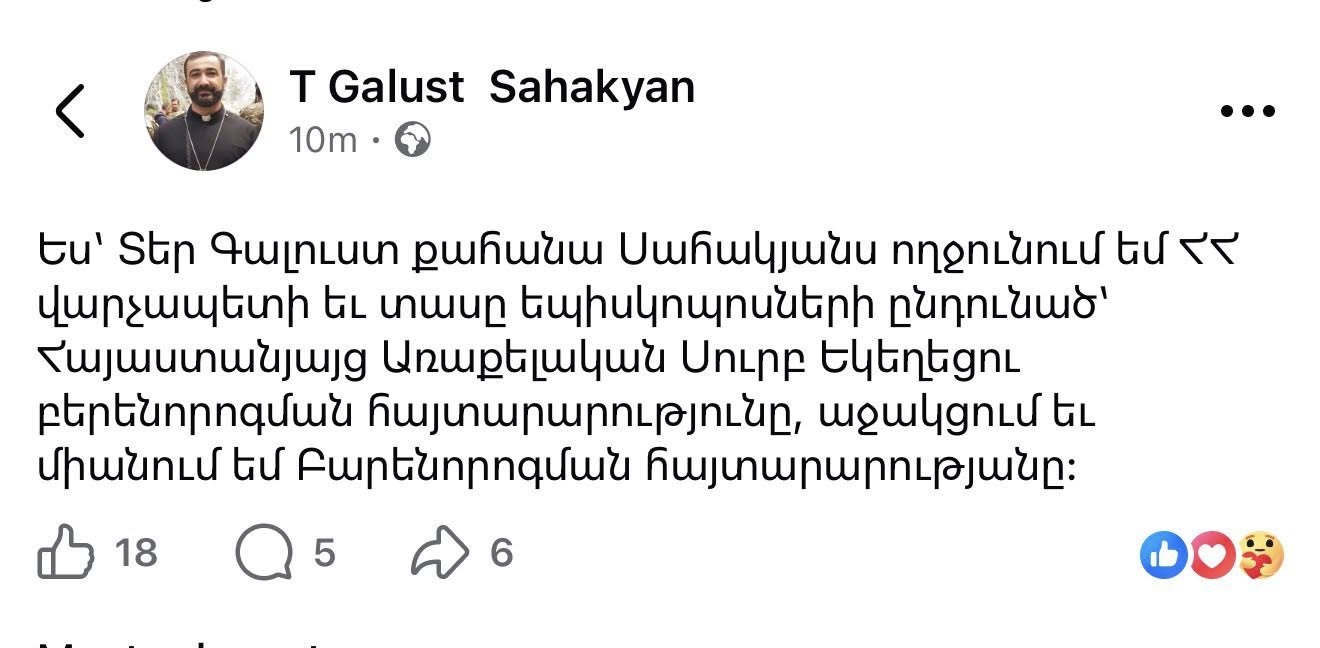The height and width of the screenshot is (648, 1320).
Task: Open T Galust Sahakyan's profile picture
Action: point(205,110)
